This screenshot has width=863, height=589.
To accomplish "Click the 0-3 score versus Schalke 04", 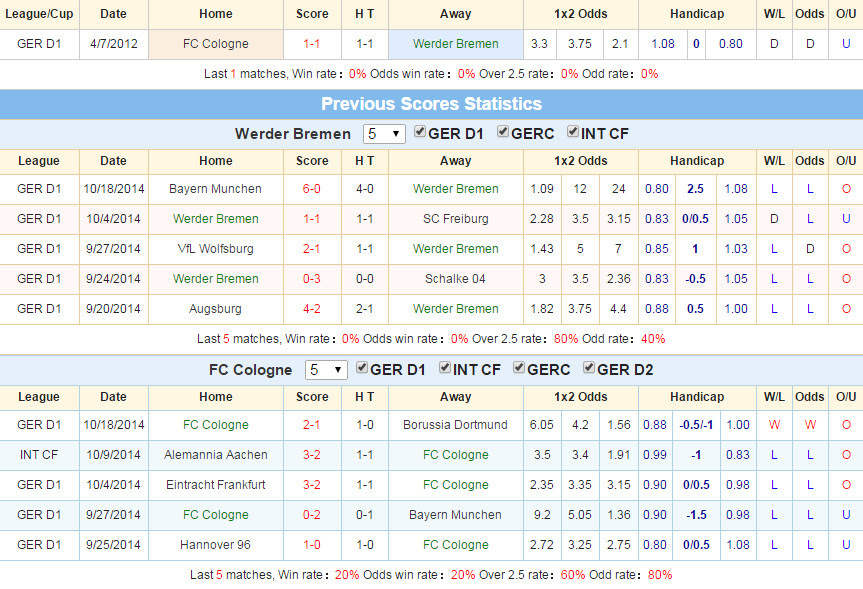I will (x=312, y=279).
